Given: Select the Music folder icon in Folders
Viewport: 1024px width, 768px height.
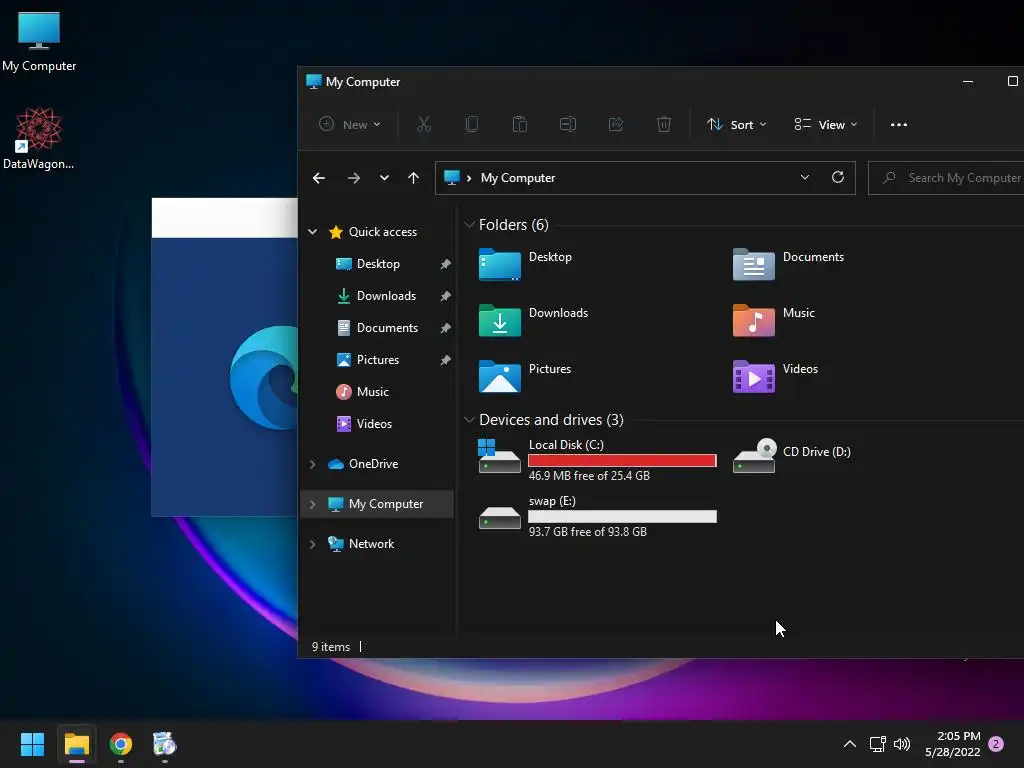Looking at the screenshot, I should [x=754, y=321].
